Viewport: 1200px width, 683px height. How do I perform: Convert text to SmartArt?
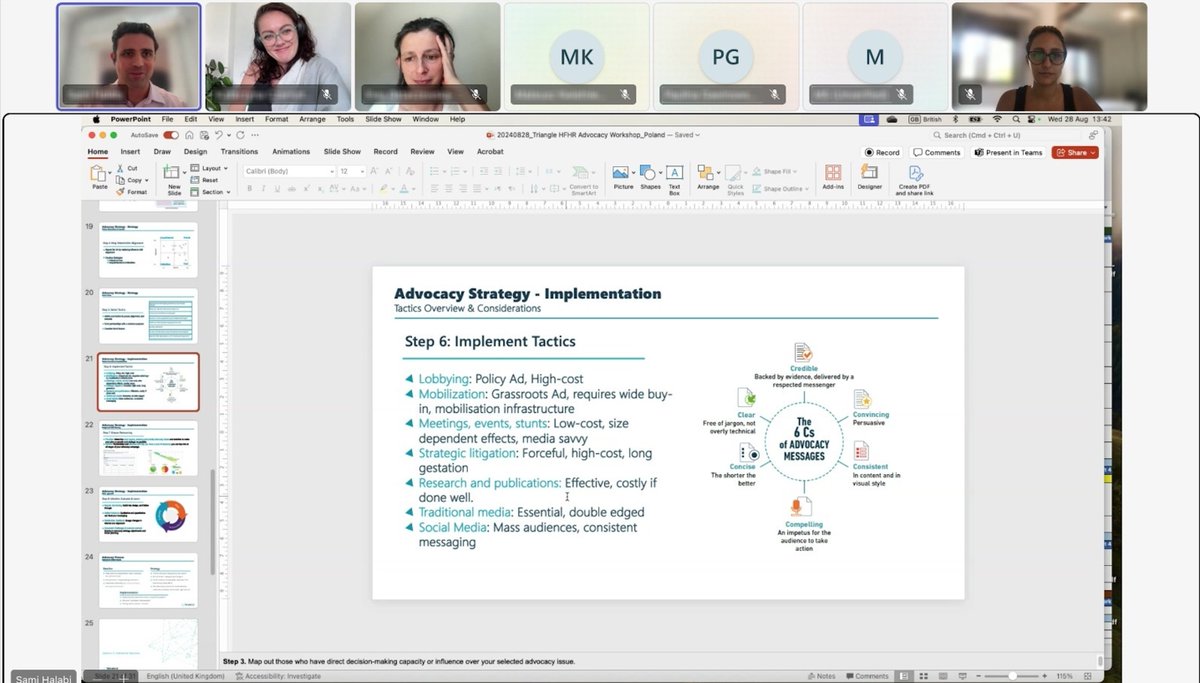tap(583, 178)
